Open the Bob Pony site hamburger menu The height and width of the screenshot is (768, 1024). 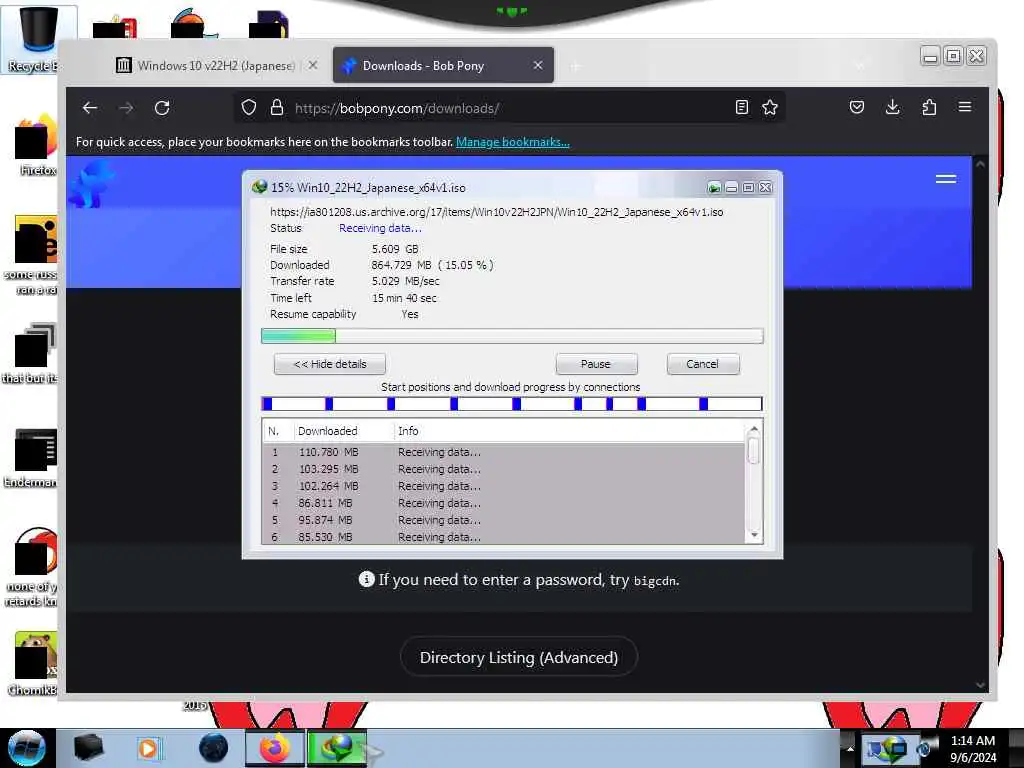tap(946, 179)
